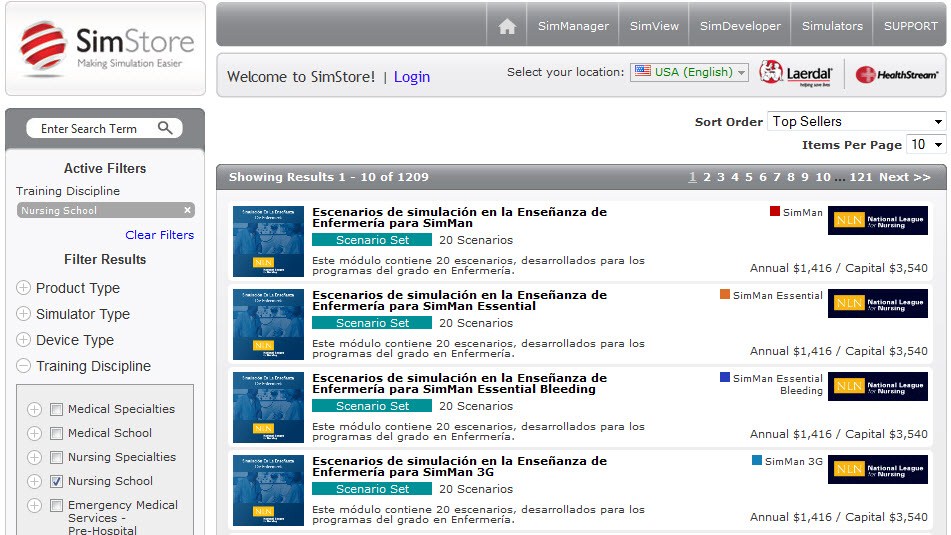
Task: Click Scenario Set badge in SimMan 3G row
Action: (372, 489)
